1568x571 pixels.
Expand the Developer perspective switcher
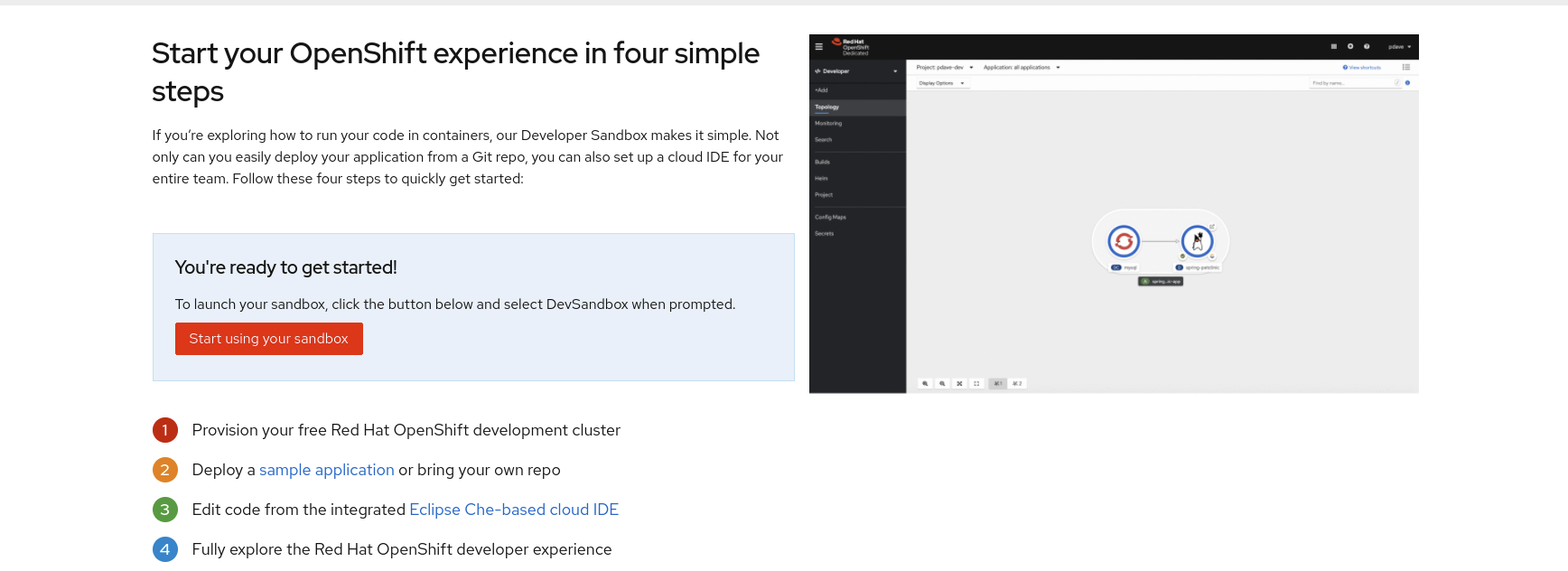pyautogui.click(x=856, y=70)
